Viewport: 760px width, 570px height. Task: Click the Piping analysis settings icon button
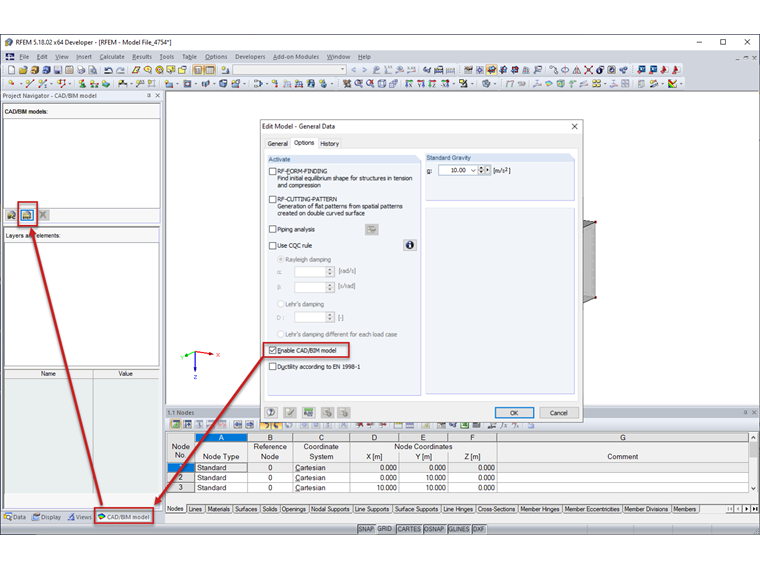coord(372,229)
